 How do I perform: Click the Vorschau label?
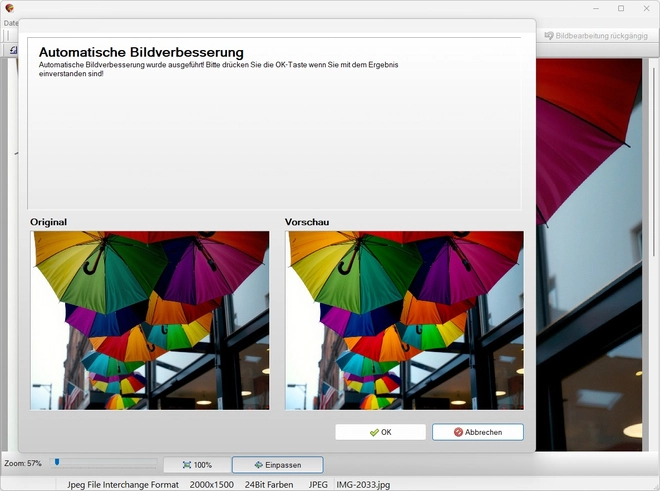(x=307, y=222)
